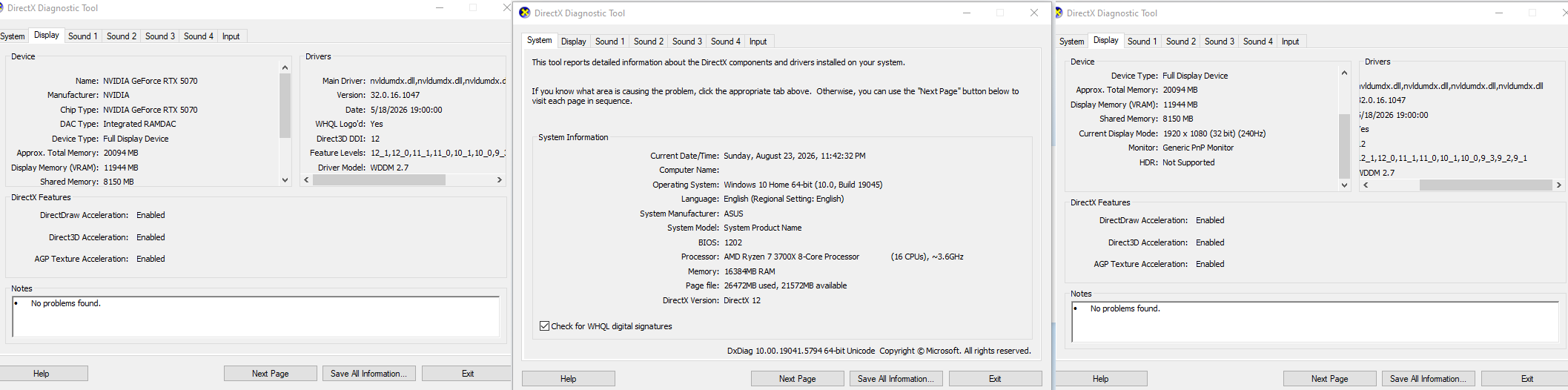Click Save All Information in right window

1429,379
